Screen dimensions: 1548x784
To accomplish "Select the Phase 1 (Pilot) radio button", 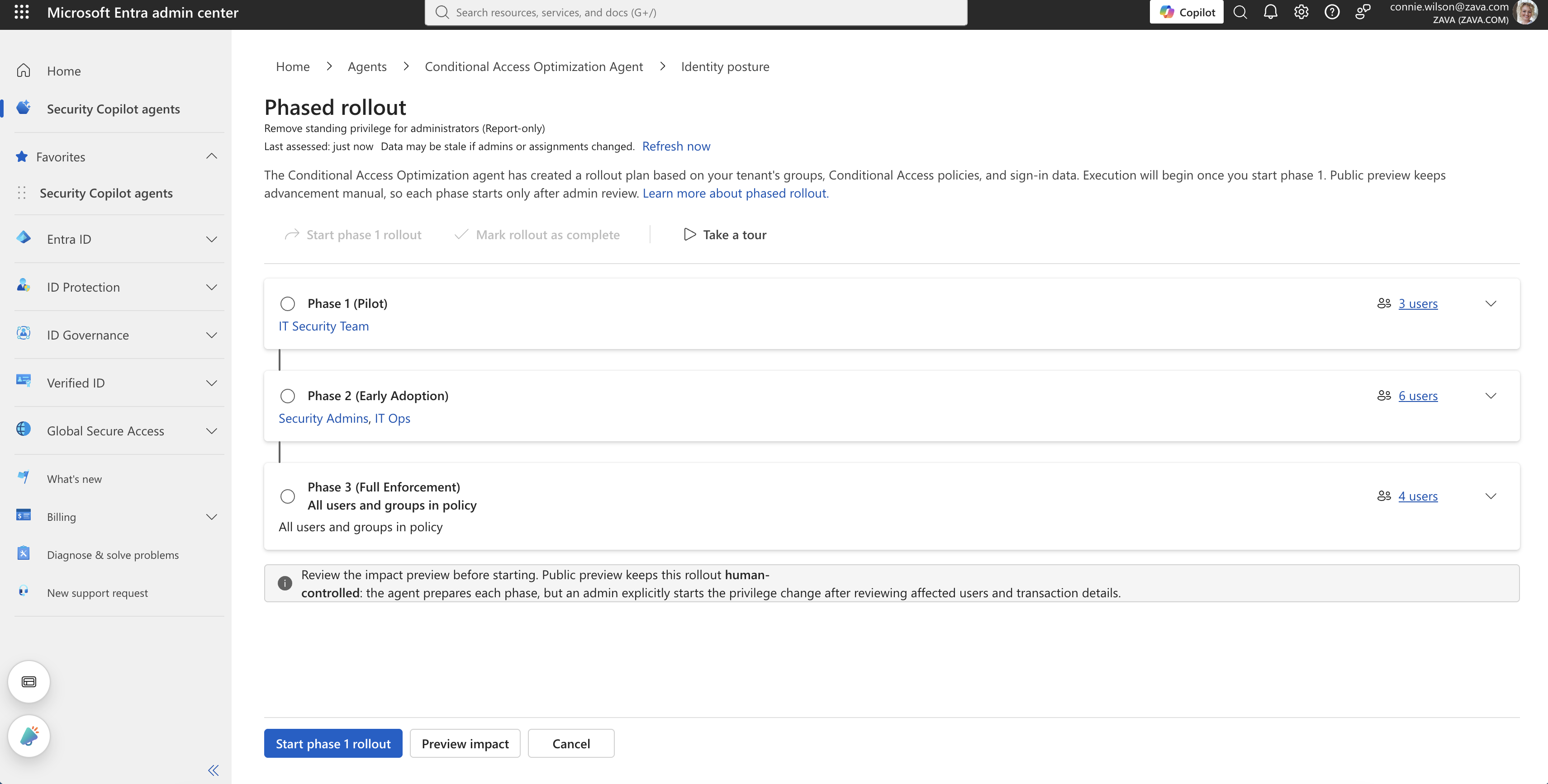I will pos(288,304).
